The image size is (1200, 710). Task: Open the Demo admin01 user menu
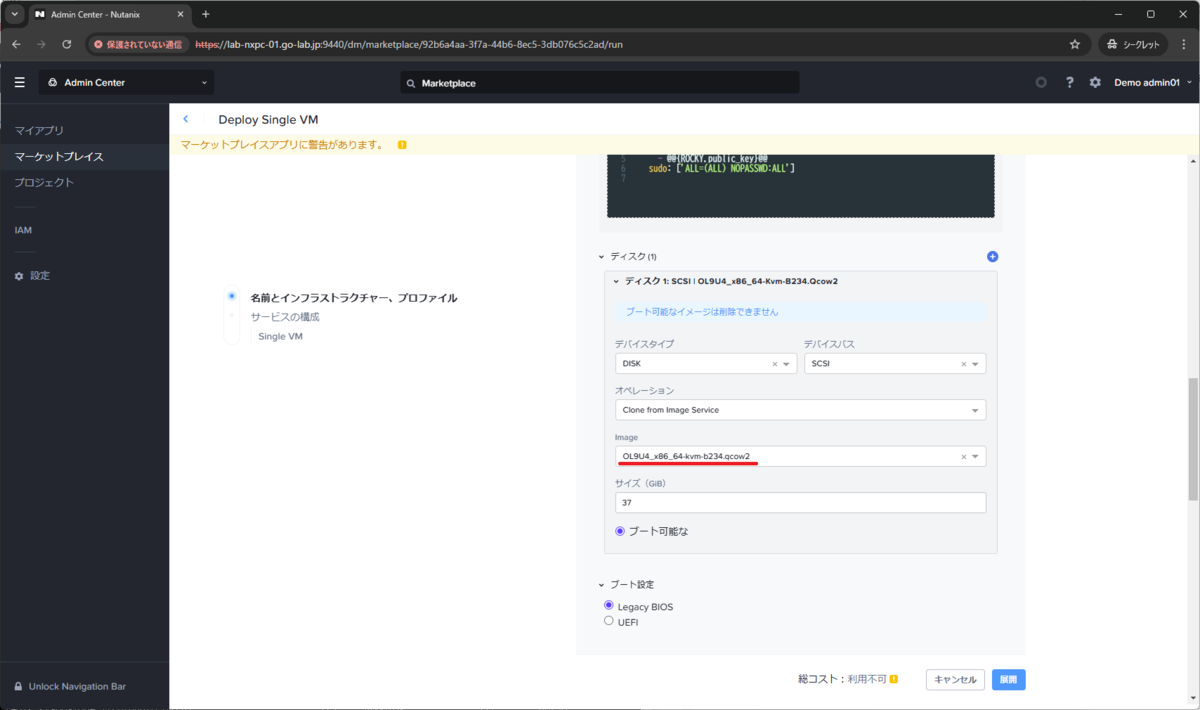coord(1153,83)
